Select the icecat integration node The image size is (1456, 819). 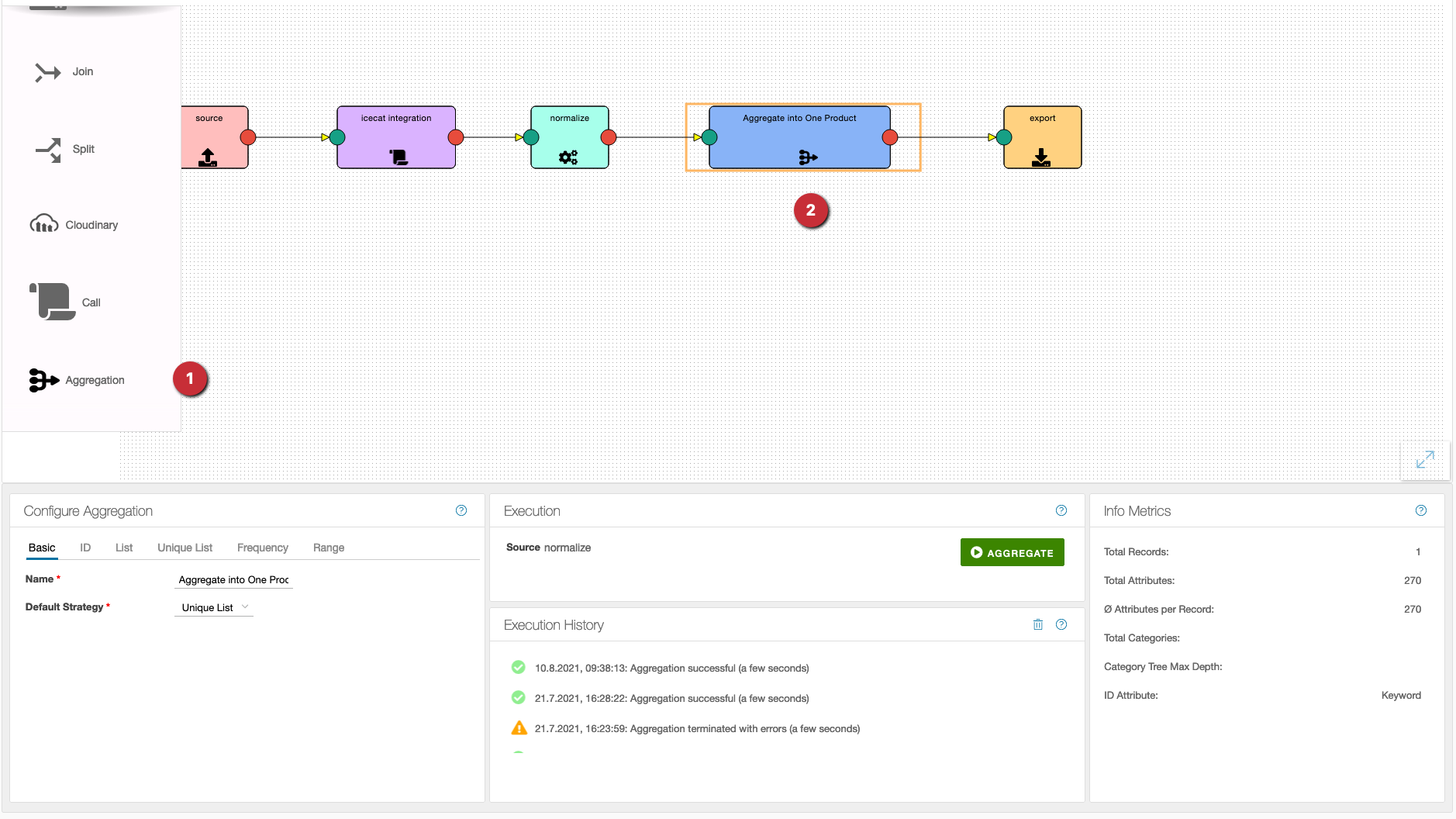point(396,137)
